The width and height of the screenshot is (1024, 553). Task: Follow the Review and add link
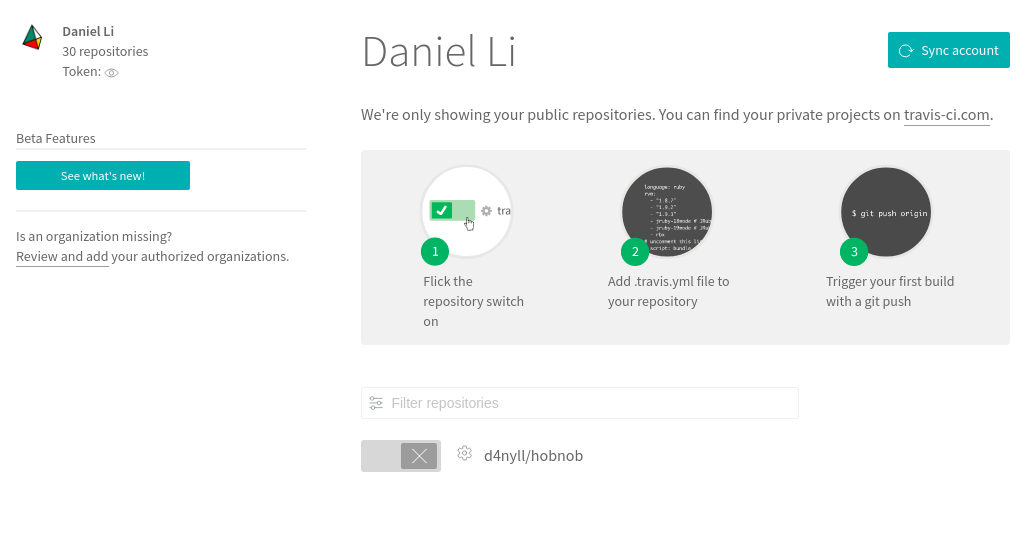(63, 257)
